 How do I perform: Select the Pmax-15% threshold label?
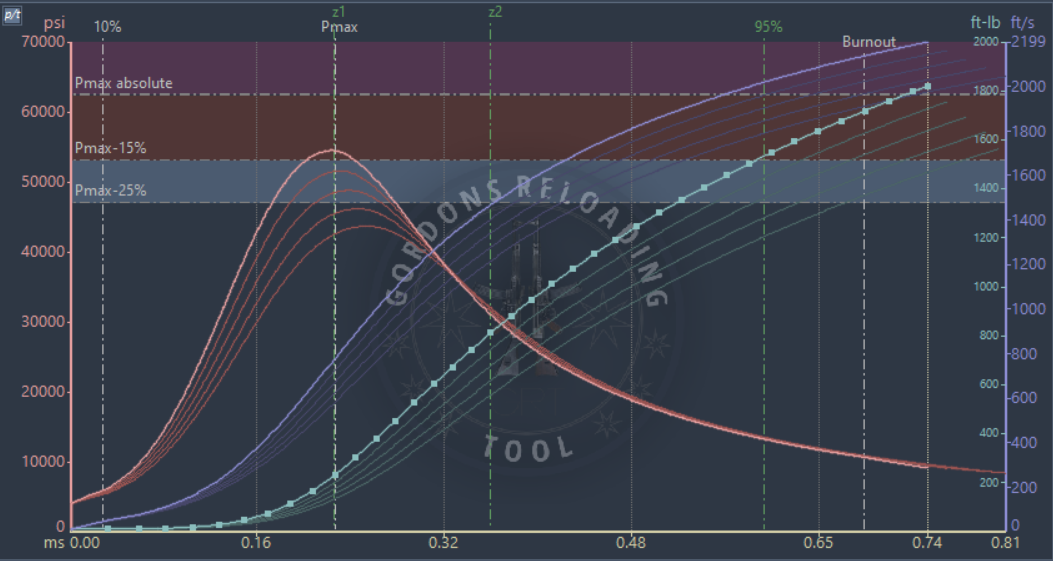[110, 148]
